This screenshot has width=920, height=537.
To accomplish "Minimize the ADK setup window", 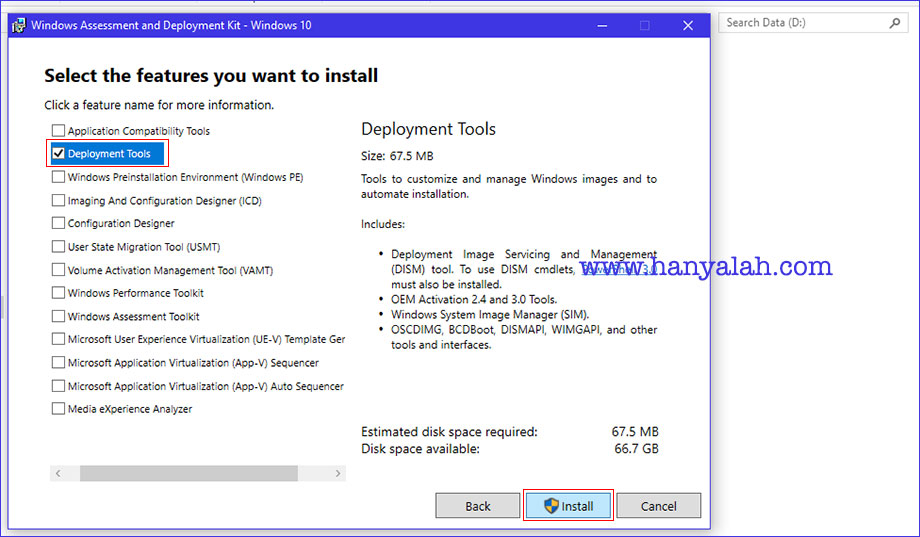I will click(602, 25).
